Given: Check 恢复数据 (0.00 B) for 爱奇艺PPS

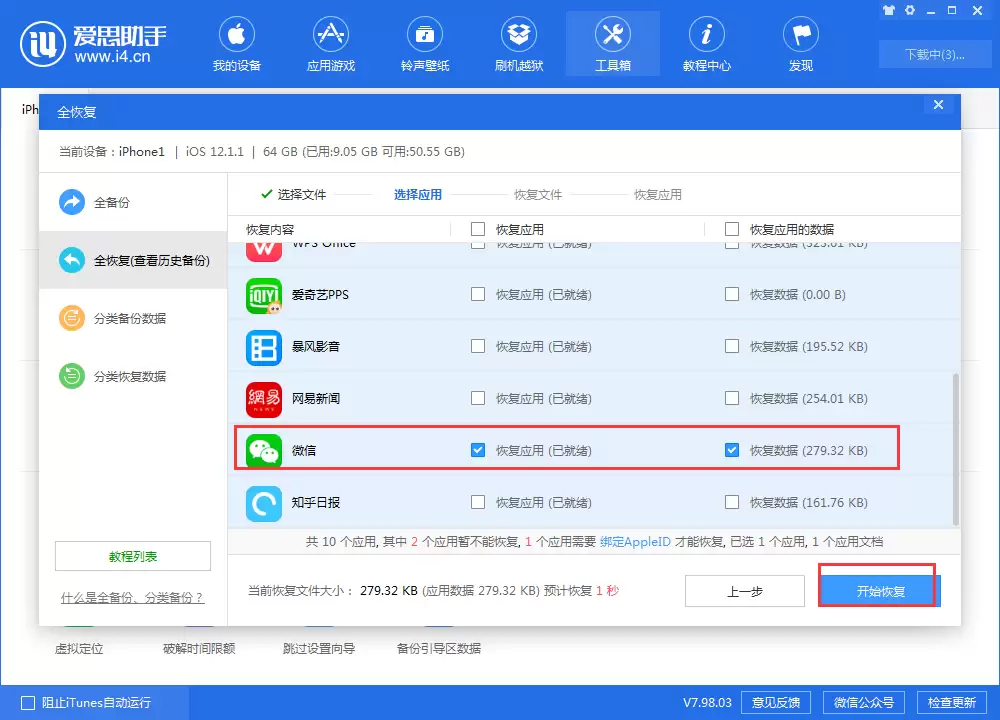Looking at the screenshot, I should click(x=732, y=294).
